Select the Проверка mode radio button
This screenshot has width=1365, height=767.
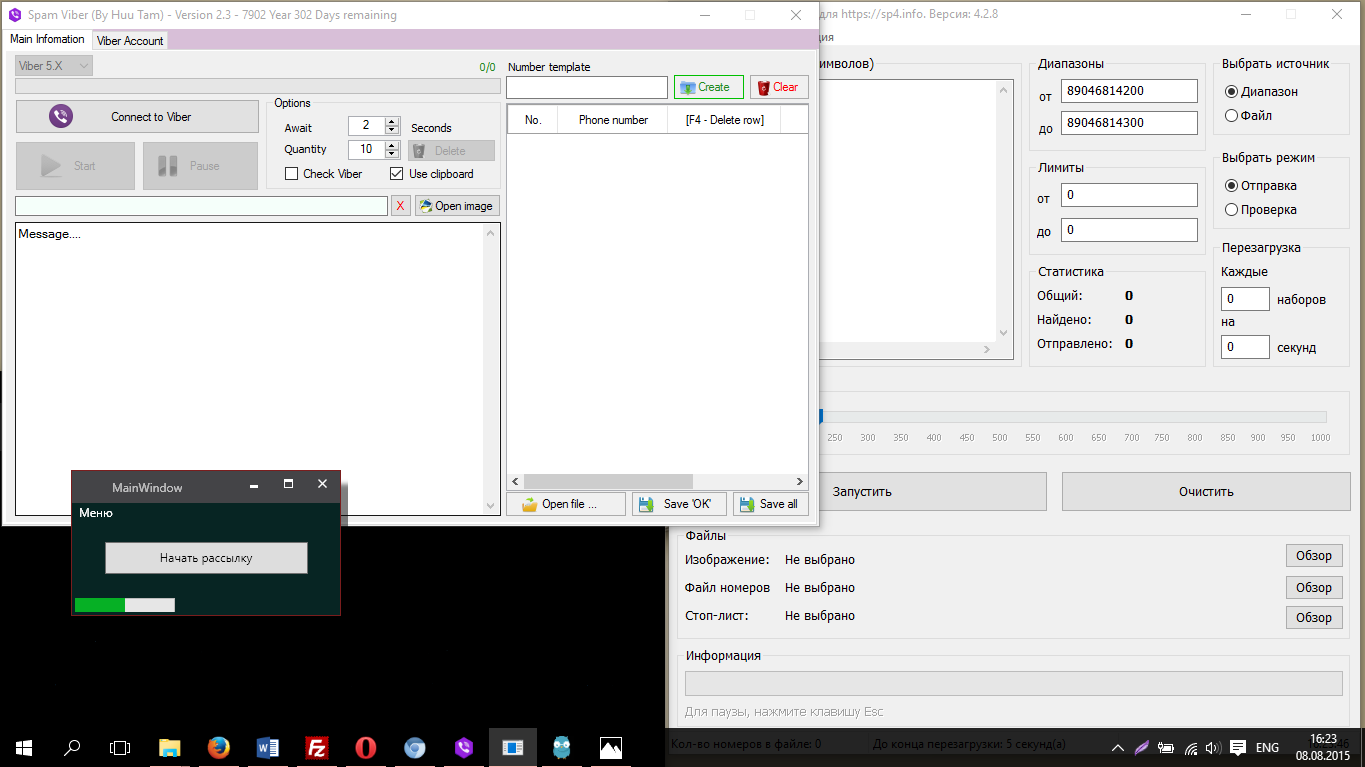[x=1232, y=209]
